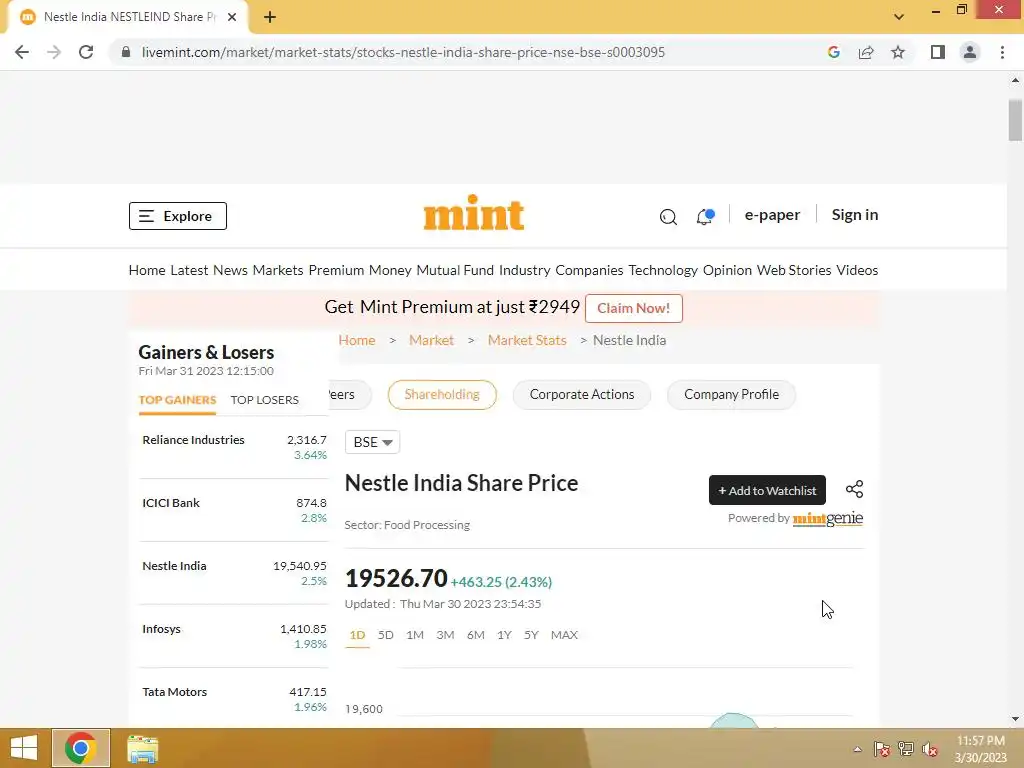
Task: Open Latest News menu item
Action: (x=209, y=270)
